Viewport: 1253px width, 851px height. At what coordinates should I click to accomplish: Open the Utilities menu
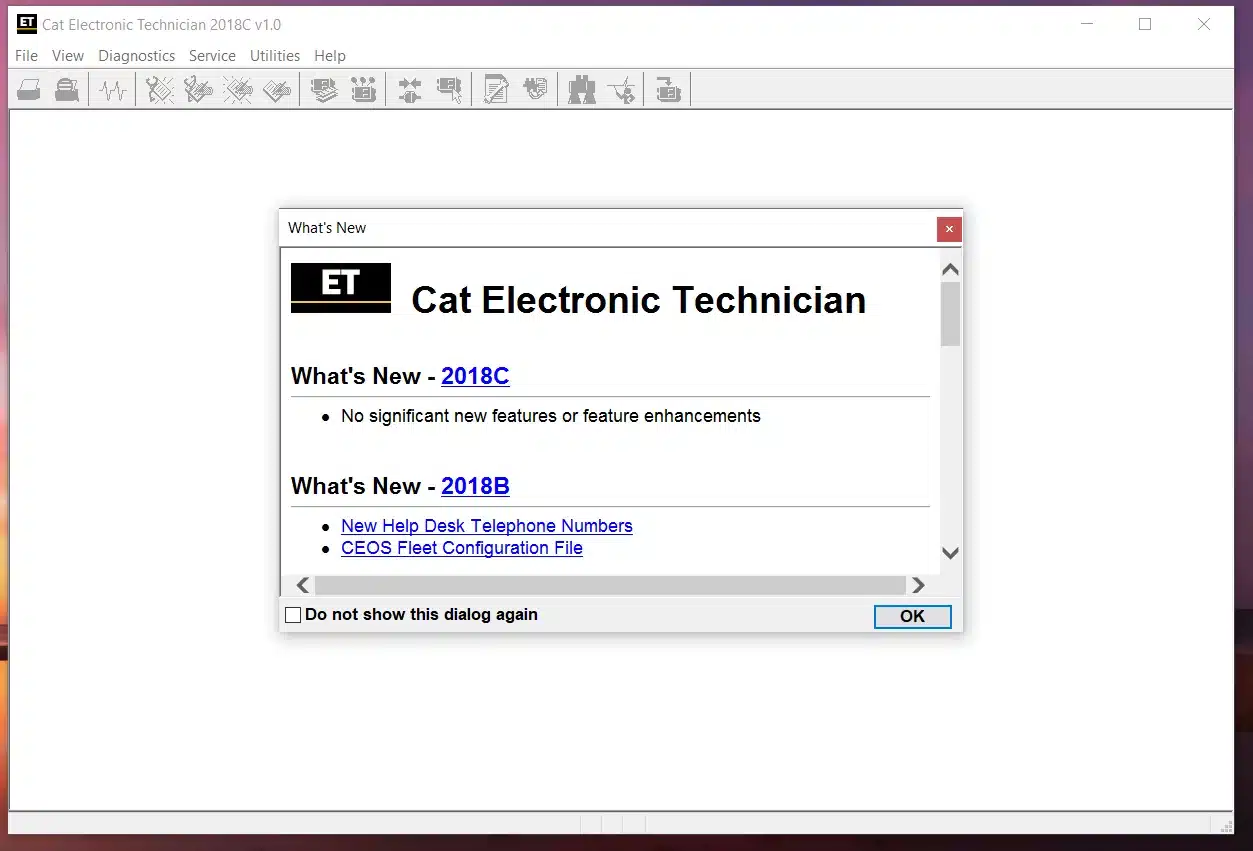pyautogui.click(x=275, y=56)
